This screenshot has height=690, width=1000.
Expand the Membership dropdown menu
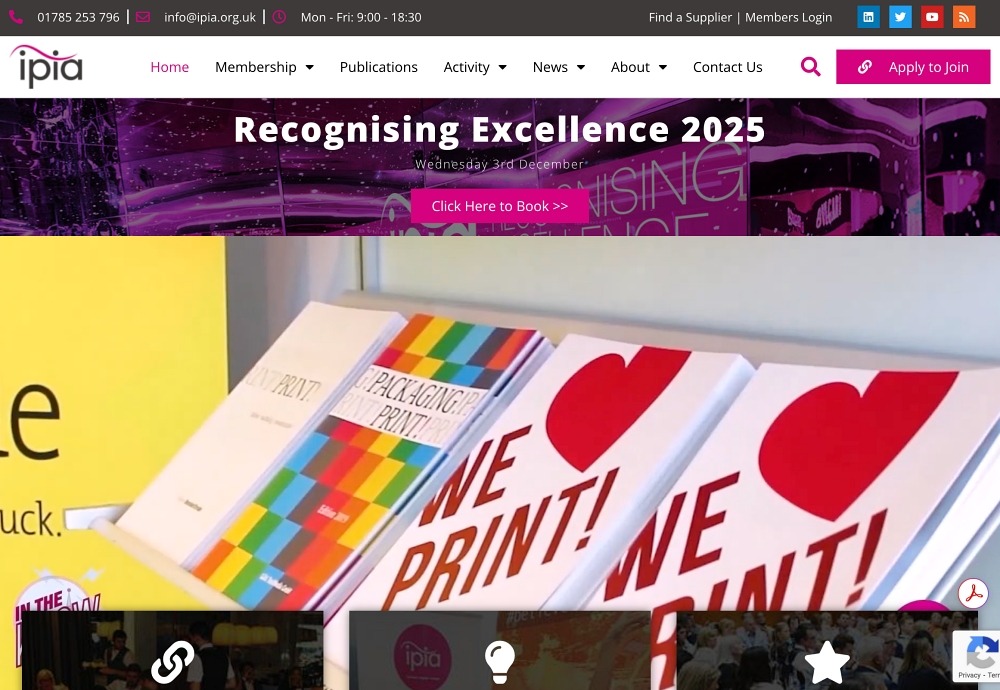264,67
